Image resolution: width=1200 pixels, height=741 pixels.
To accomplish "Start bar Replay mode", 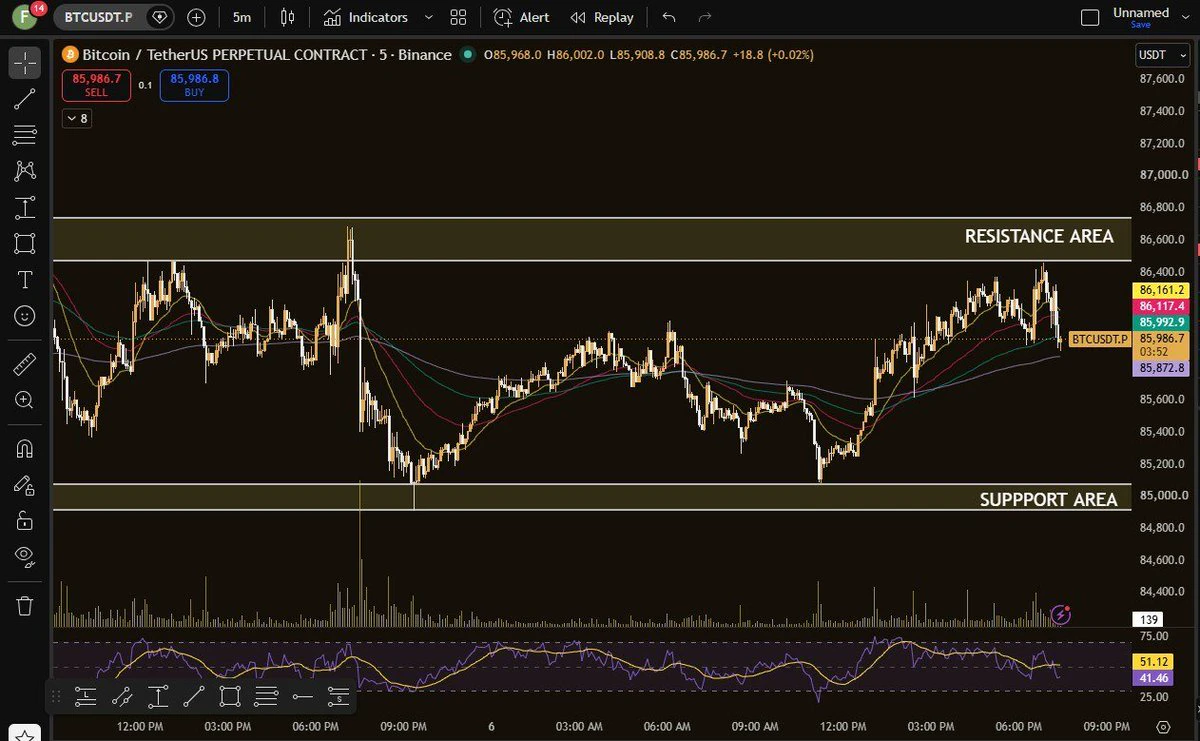I will (602, 17).
